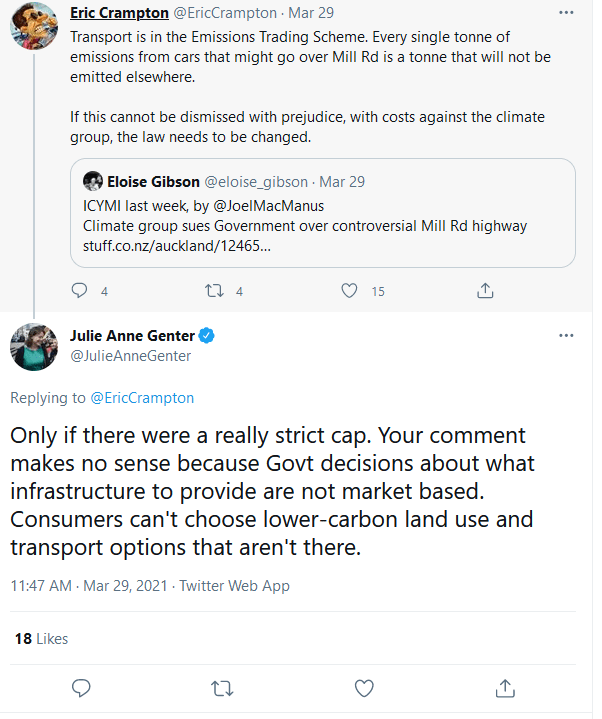Click Julie Anne Genter's verified badge

click(x=209, y=336)
